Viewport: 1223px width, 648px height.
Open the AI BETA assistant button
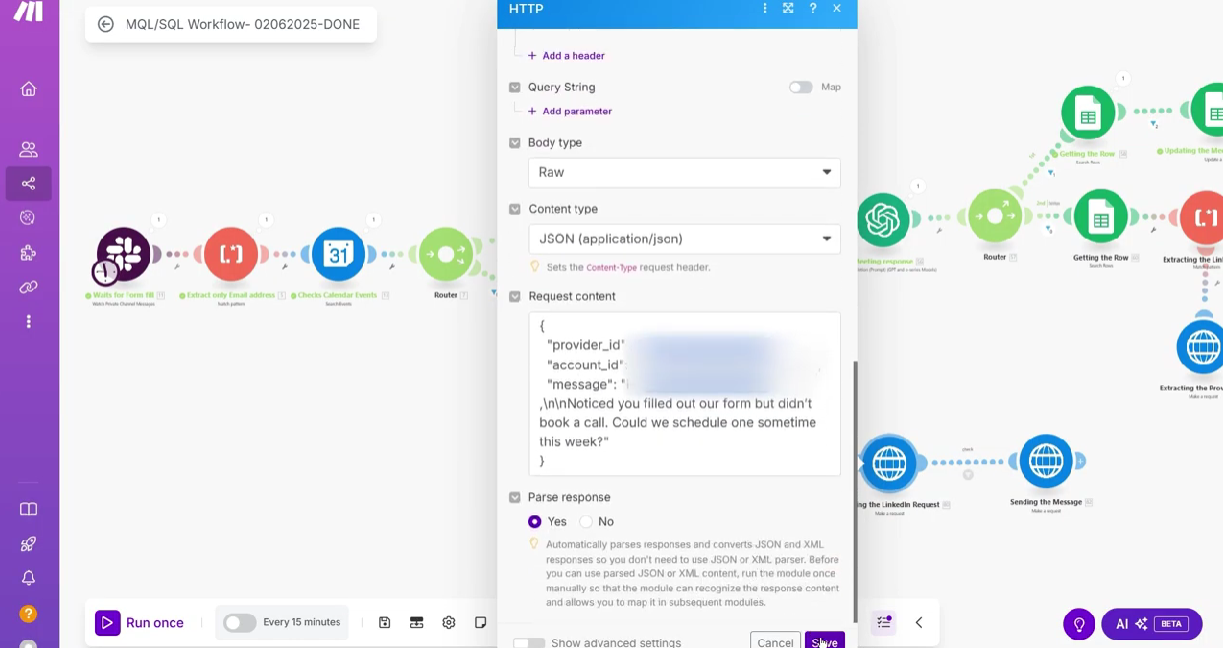point(1152,624)
